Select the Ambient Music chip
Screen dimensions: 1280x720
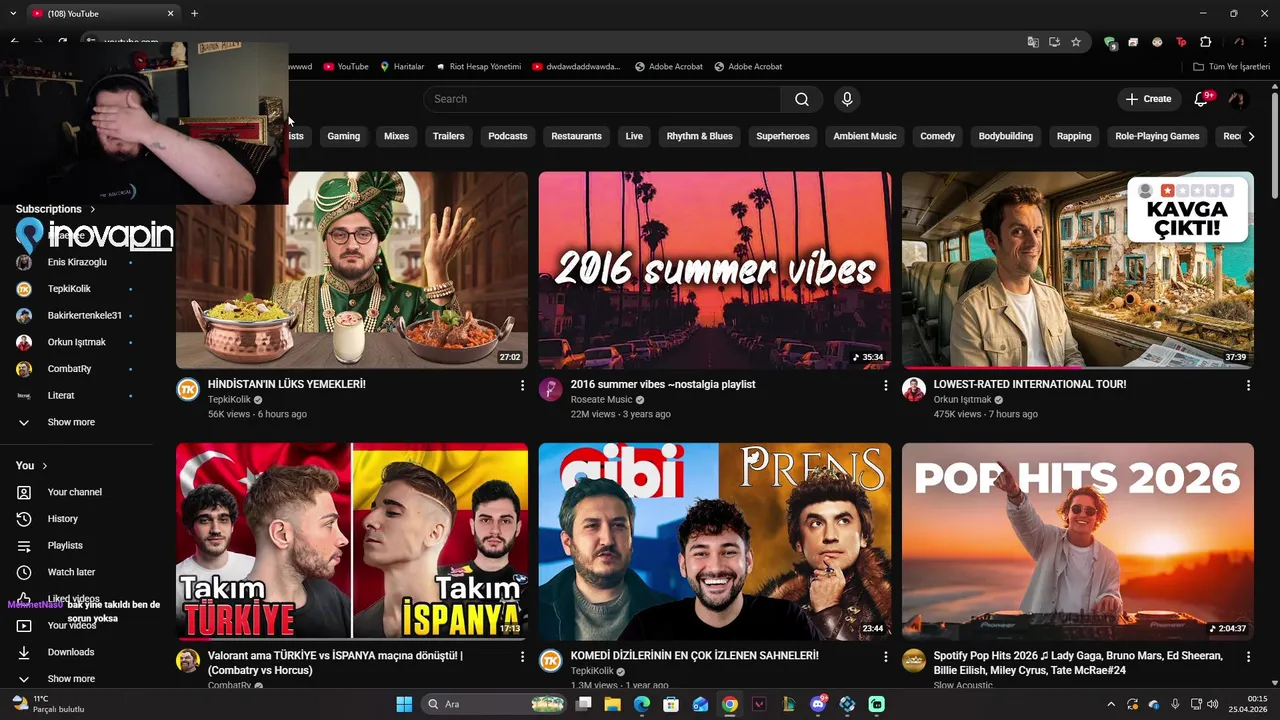point(865,136)
